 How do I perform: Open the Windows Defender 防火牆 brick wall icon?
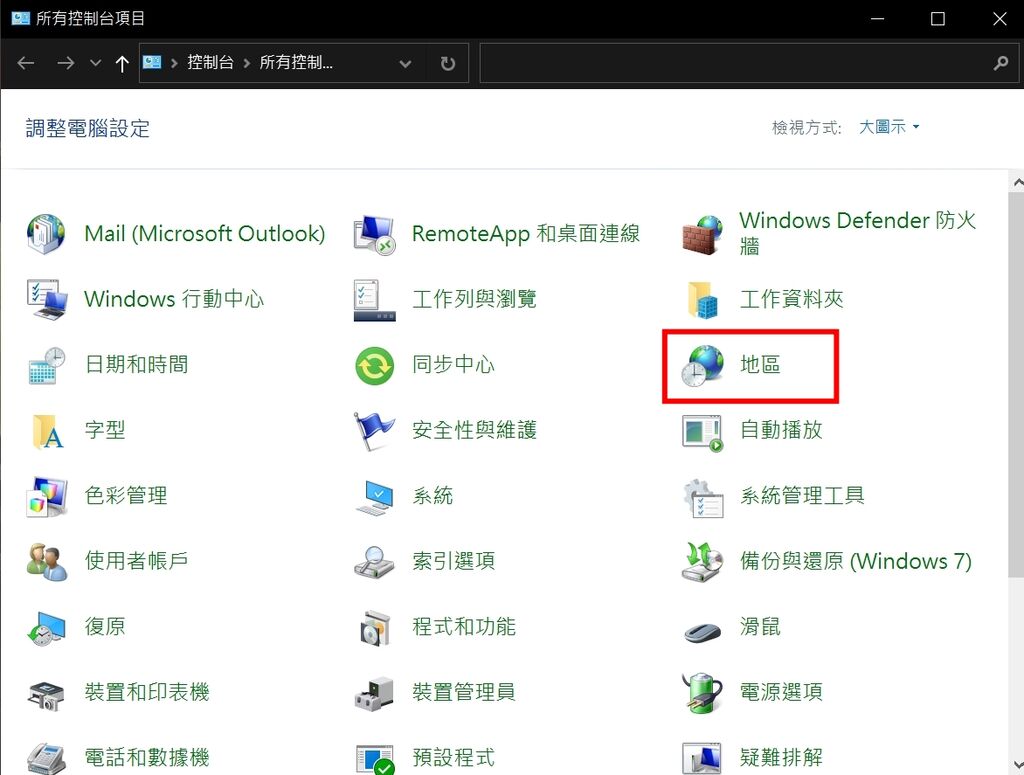coord(702,234)
